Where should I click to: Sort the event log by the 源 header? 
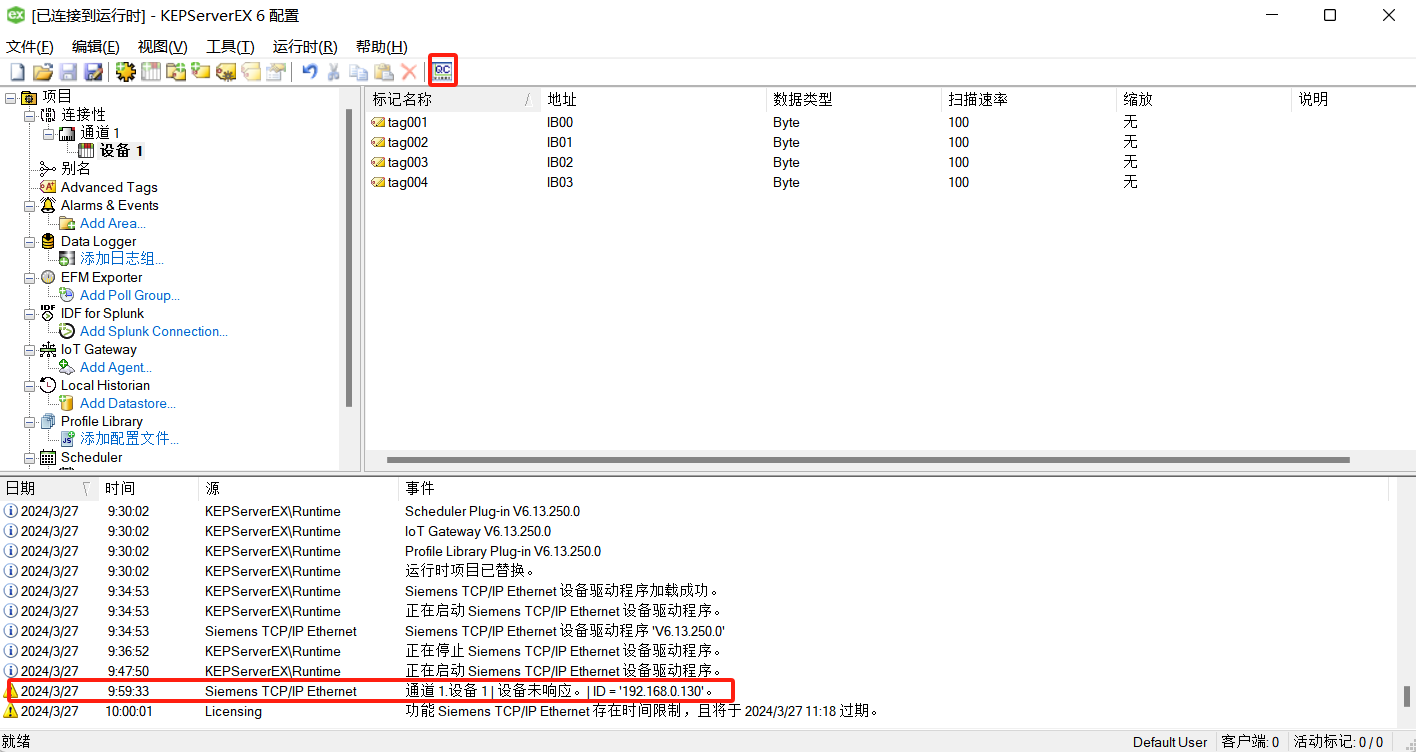tap(299, 488)
